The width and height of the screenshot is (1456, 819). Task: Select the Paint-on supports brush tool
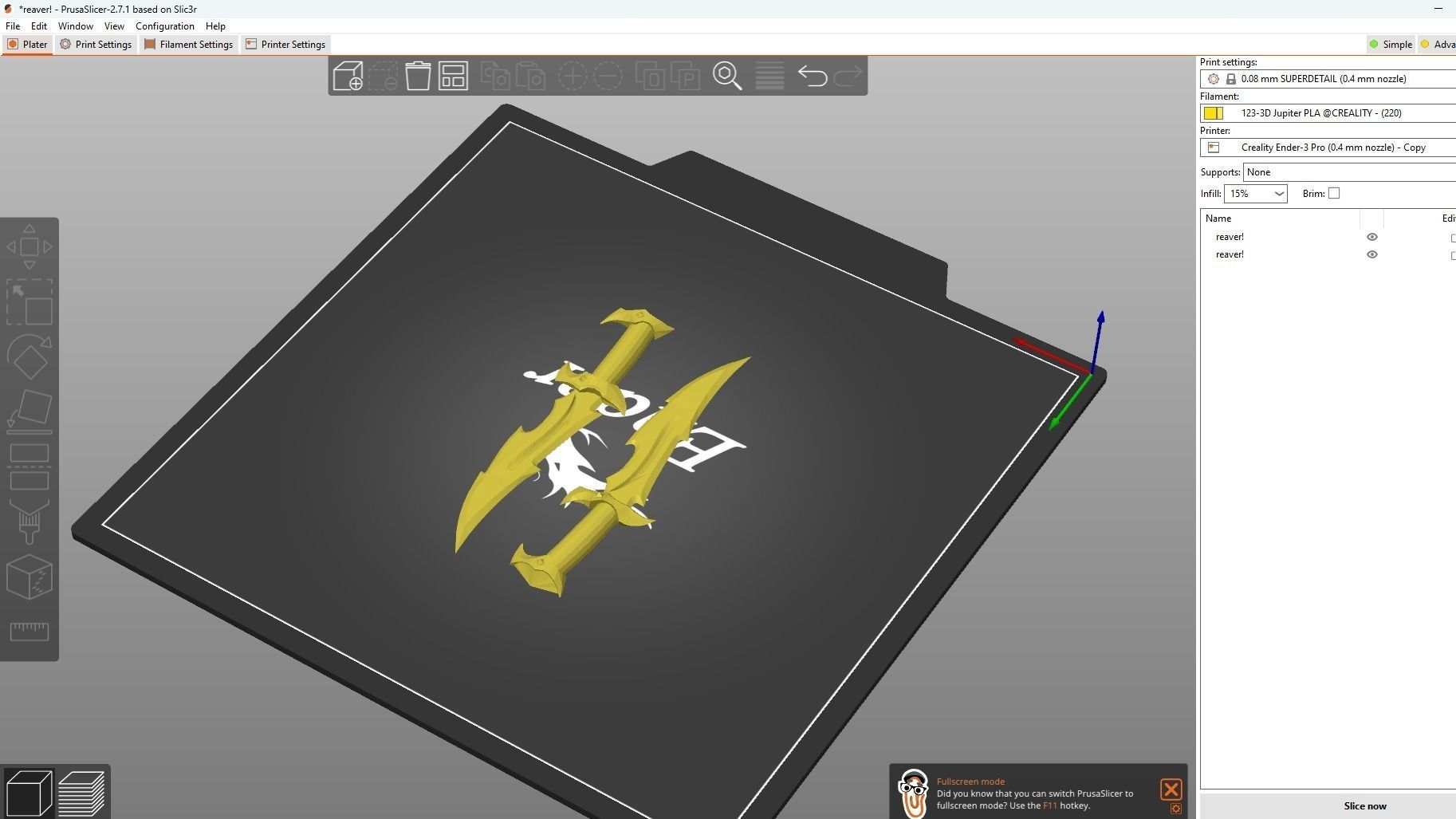[x=30, y=522]
